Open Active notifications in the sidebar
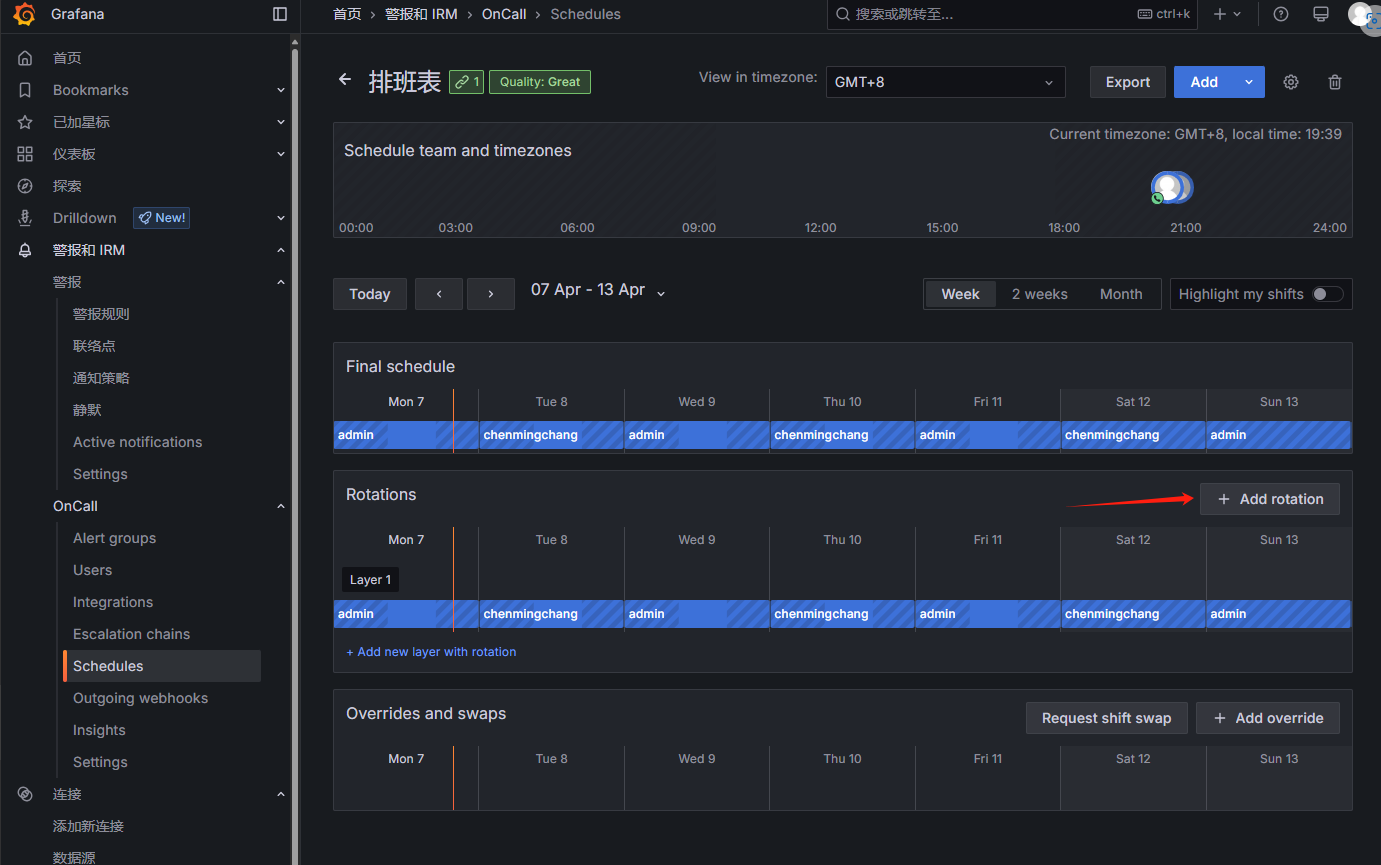 point(138,442)
